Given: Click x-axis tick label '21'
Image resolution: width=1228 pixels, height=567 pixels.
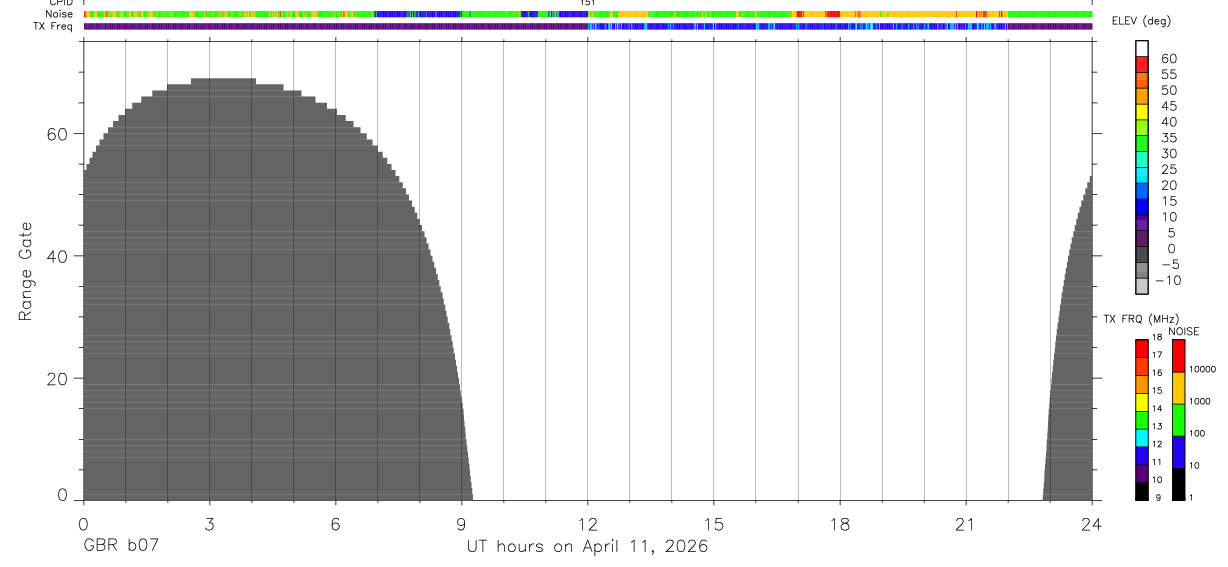Looking at the screenshot, I should pyautogui.click(x=966, y=524).
